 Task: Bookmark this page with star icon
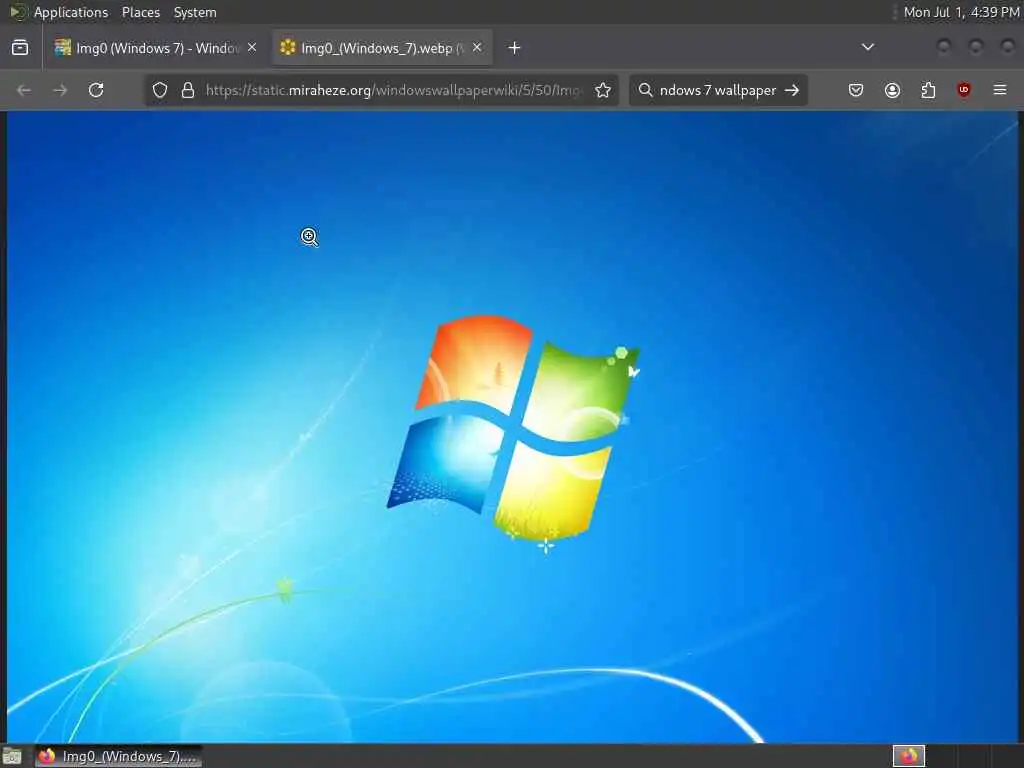point(603,90)
